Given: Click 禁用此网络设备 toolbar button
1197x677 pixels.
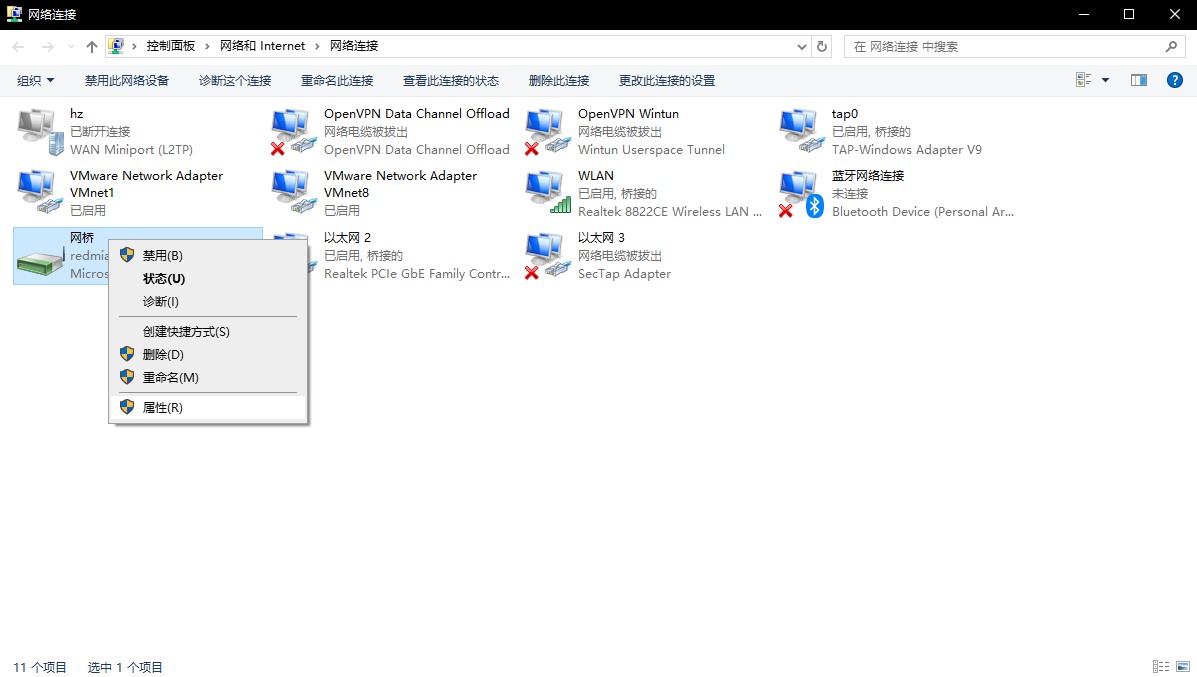Looking at the screenshot, I should [x=127, y=80].
